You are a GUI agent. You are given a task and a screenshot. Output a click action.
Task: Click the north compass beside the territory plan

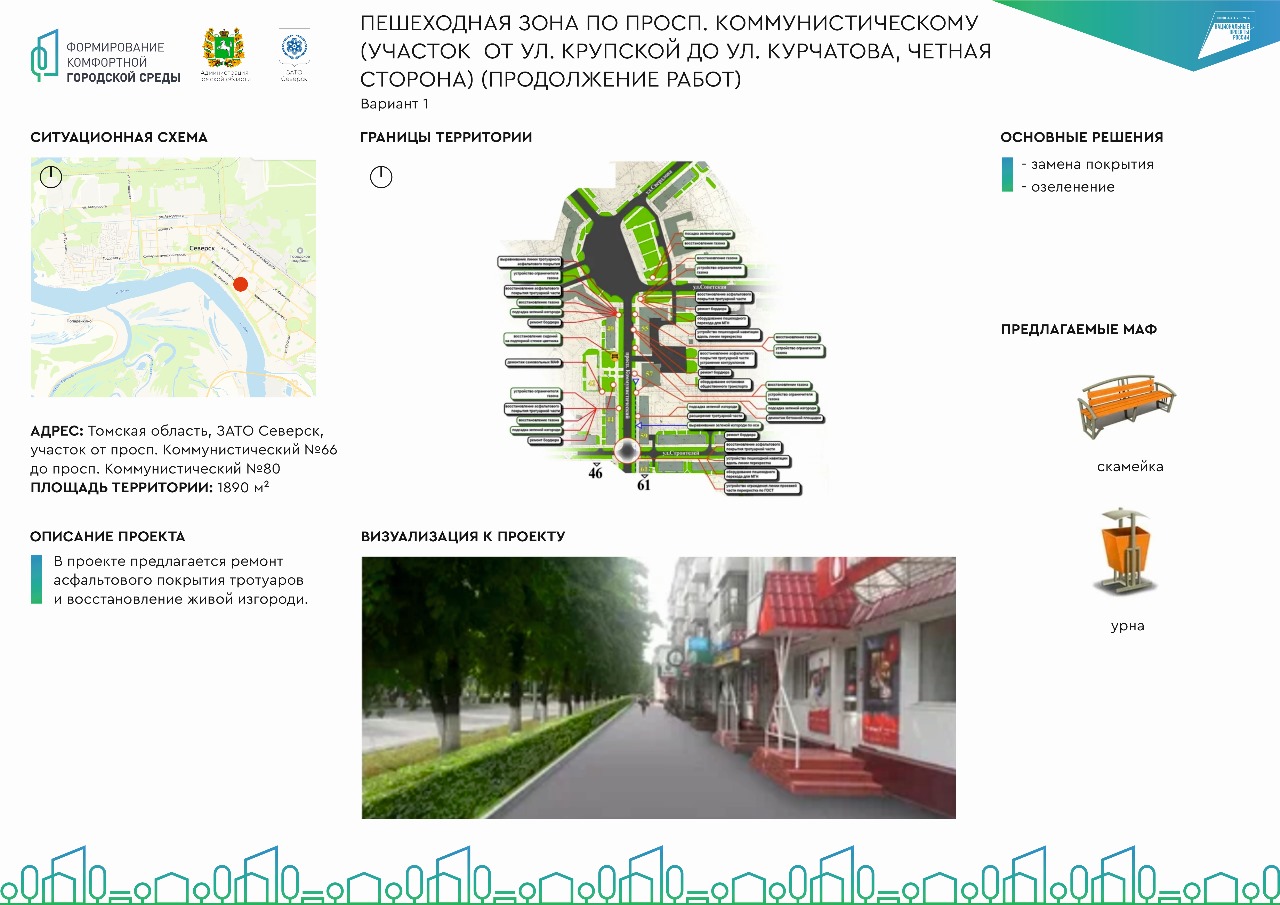[380, 178]
